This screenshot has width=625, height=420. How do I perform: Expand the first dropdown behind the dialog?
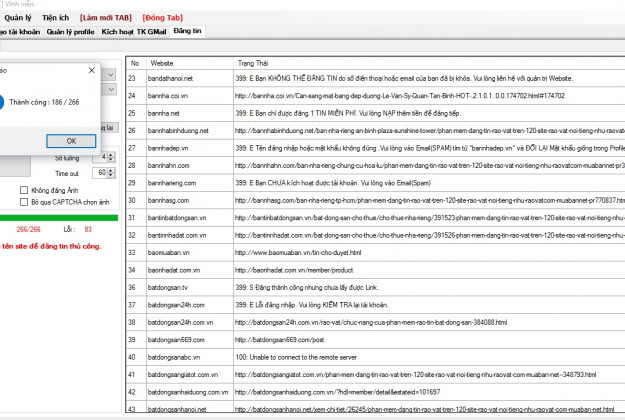tap(109, 71)
